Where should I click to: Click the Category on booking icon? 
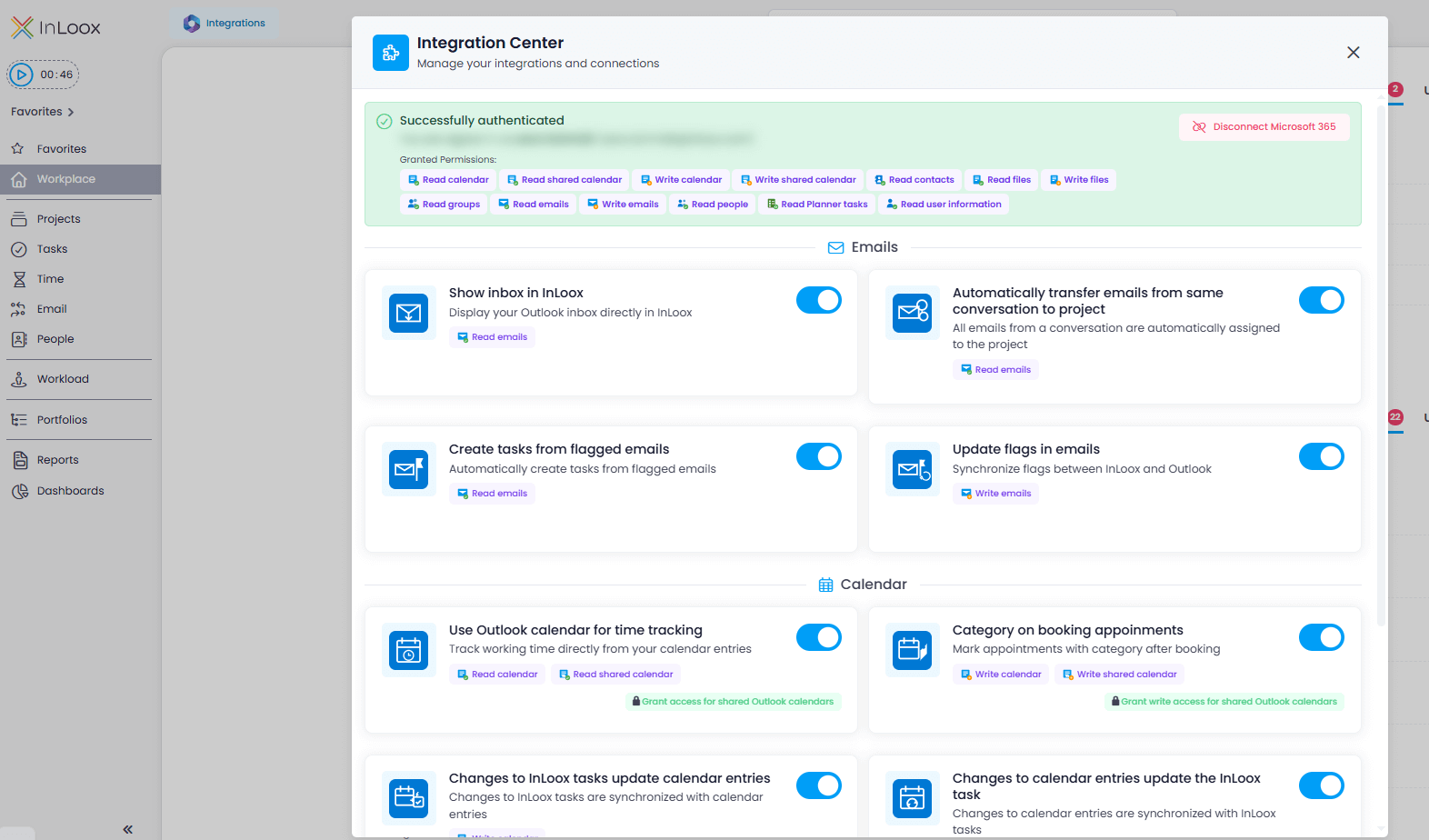tap(912, 651)
